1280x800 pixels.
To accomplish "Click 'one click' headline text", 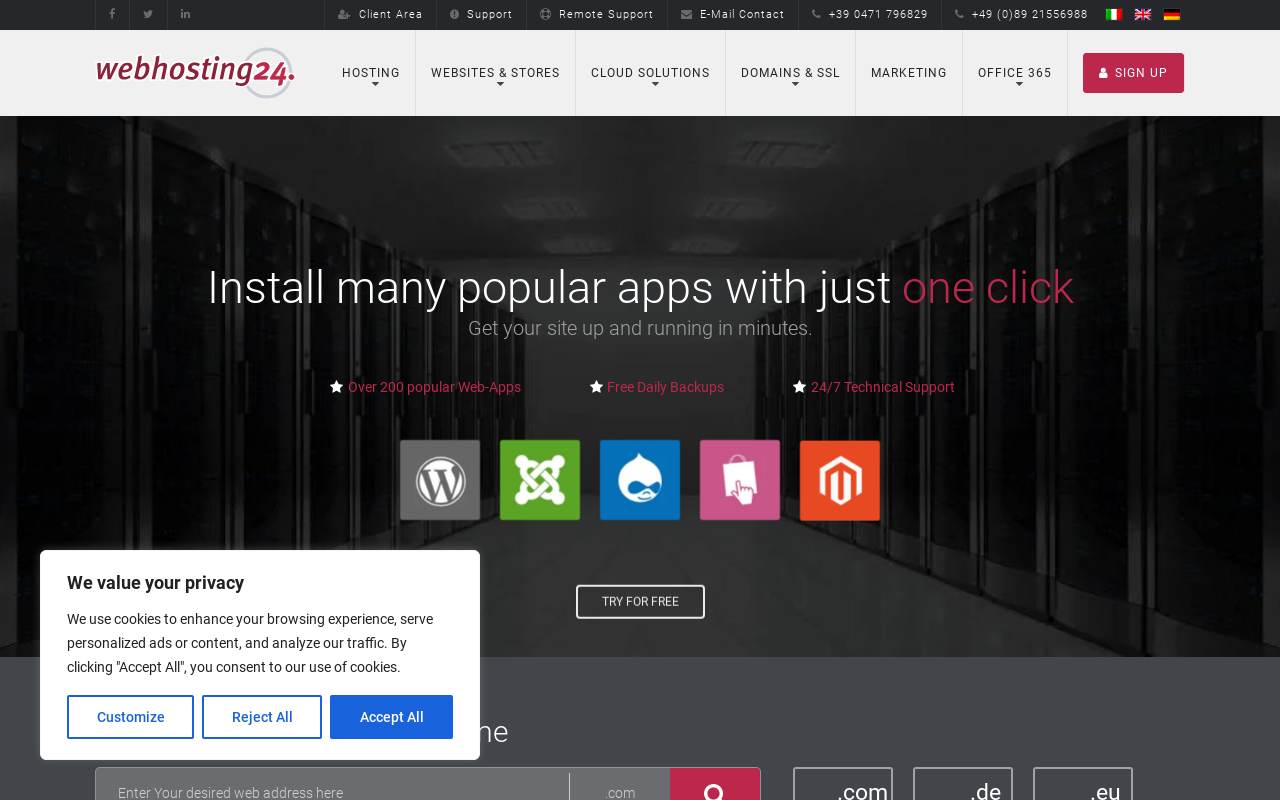I will (x=988, y=288).
